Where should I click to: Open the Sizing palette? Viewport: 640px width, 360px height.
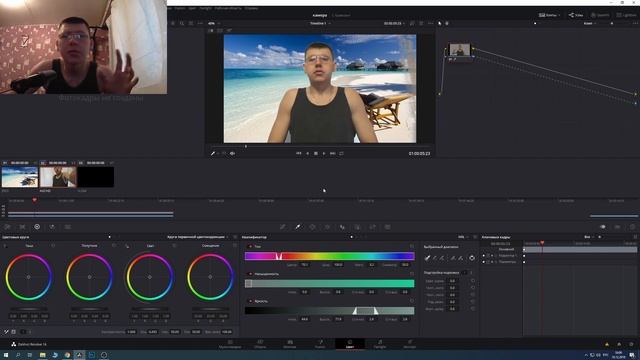click(372, 227)
